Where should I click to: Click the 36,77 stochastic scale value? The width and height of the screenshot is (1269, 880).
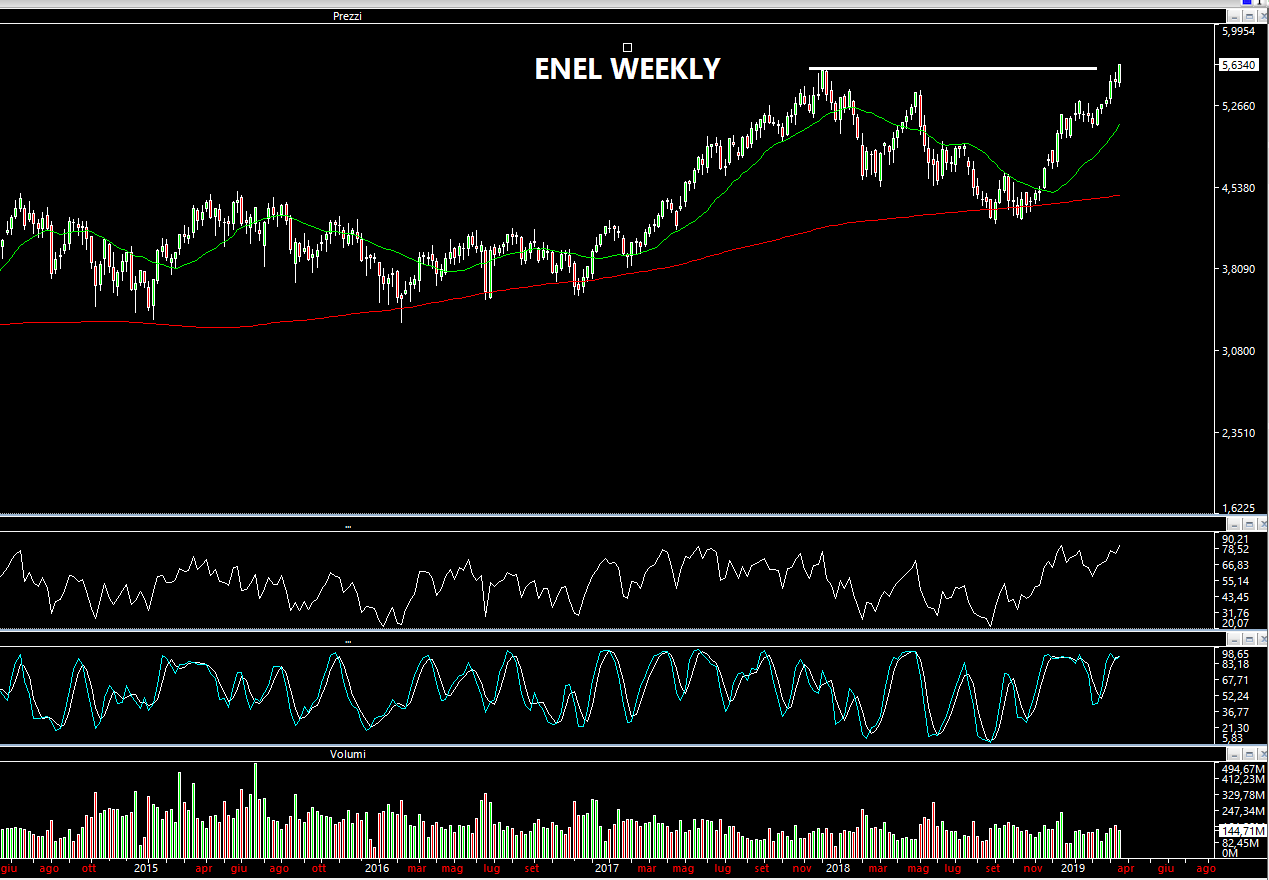[1235, 712]
